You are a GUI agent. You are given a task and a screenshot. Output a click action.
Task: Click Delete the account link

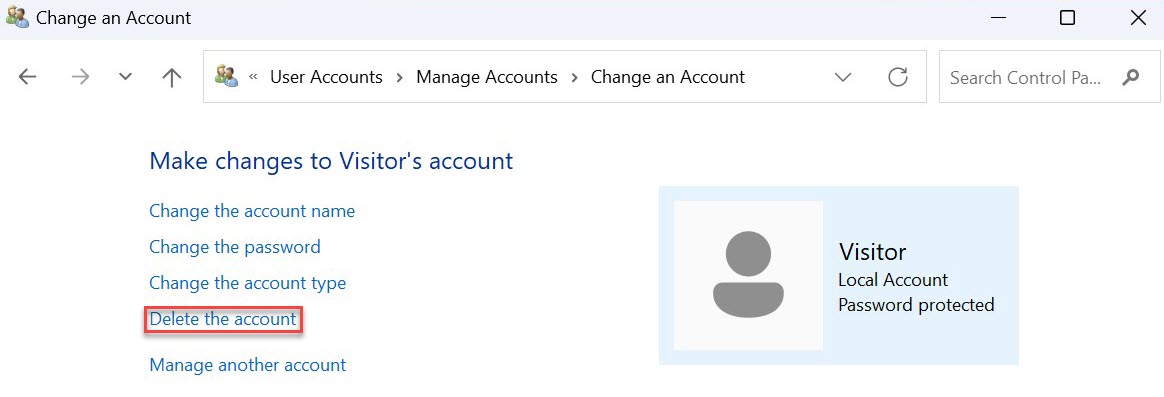coord(223,319)
